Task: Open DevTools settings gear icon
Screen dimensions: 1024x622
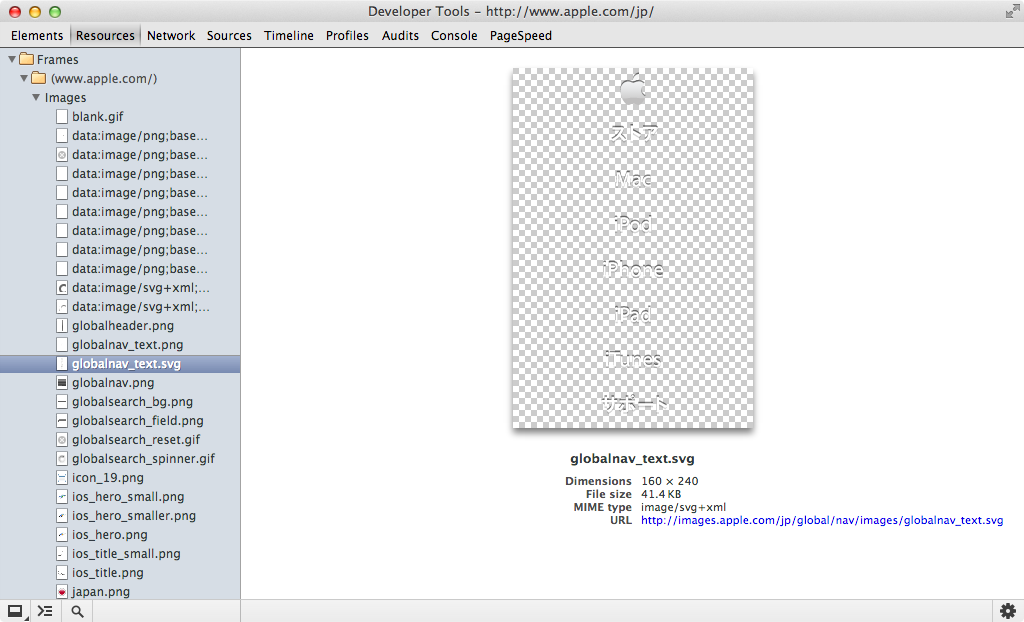Action: 1008,611
